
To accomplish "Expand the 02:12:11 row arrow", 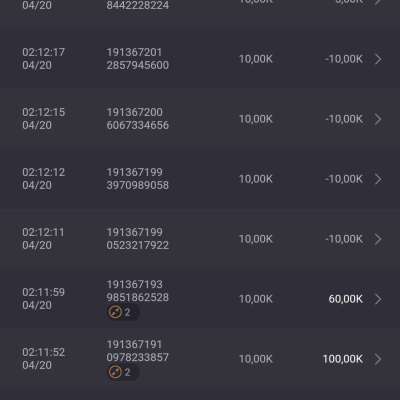I will pyautogui.click(x=378, y=239).
